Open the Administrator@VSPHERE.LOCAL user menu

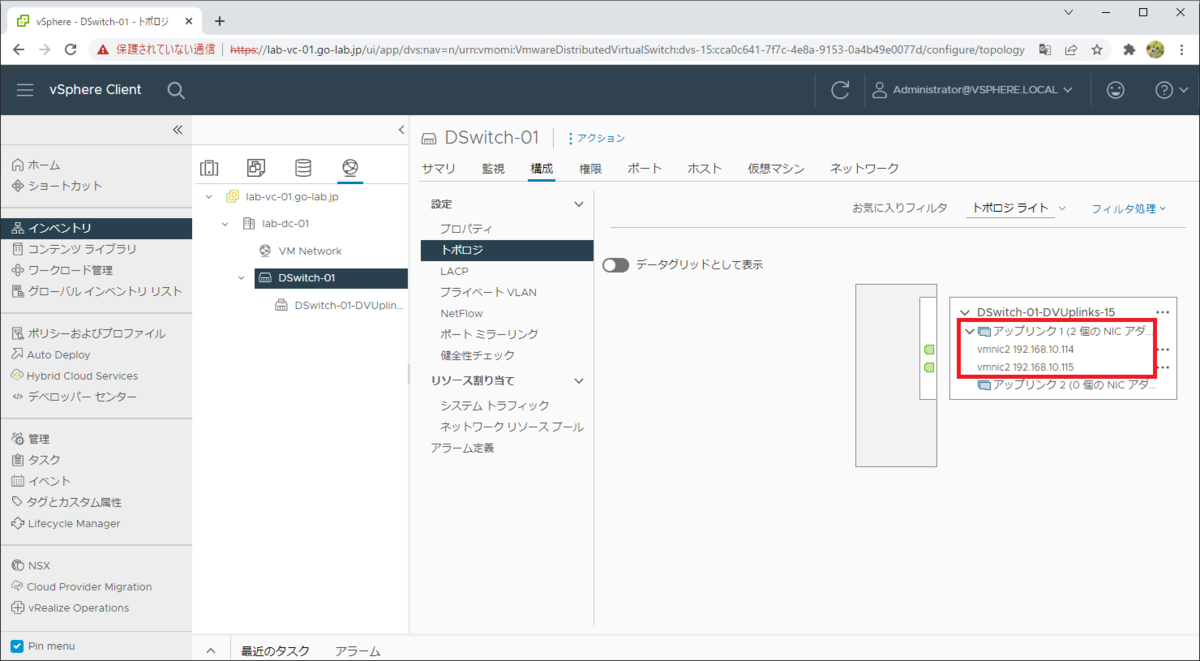[972, 90]
